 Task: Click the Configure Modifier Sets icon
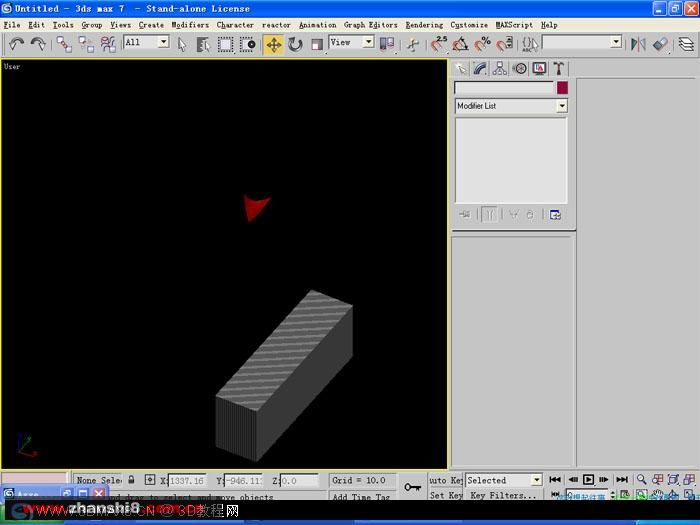[555, 215]
